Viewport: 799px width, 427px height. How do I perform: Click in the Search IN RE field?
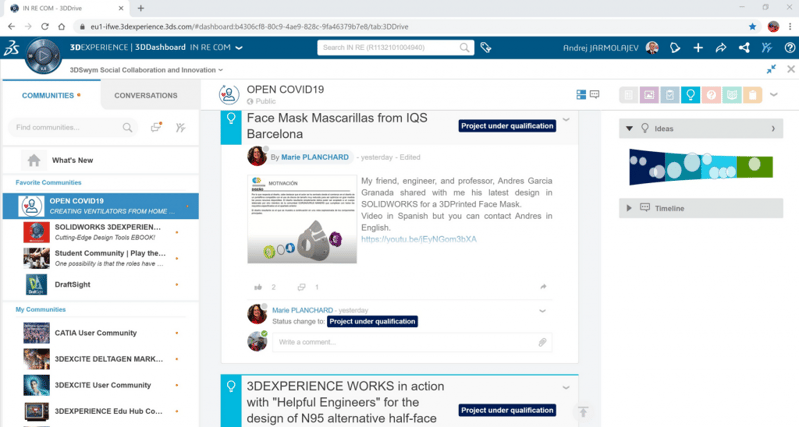click(x=395, y=47)
